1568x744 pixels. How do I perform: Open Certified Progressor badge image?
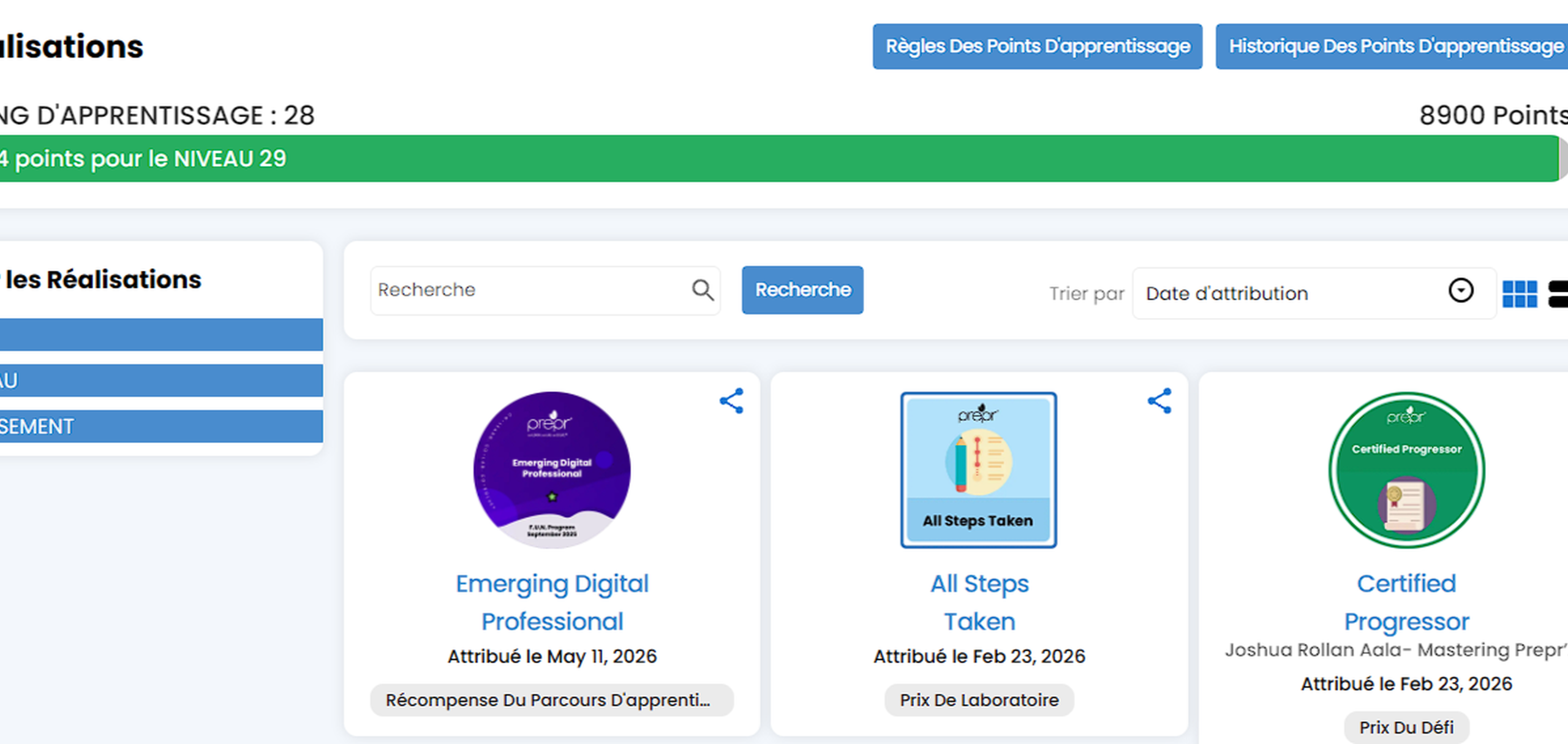coord(1406,470)
